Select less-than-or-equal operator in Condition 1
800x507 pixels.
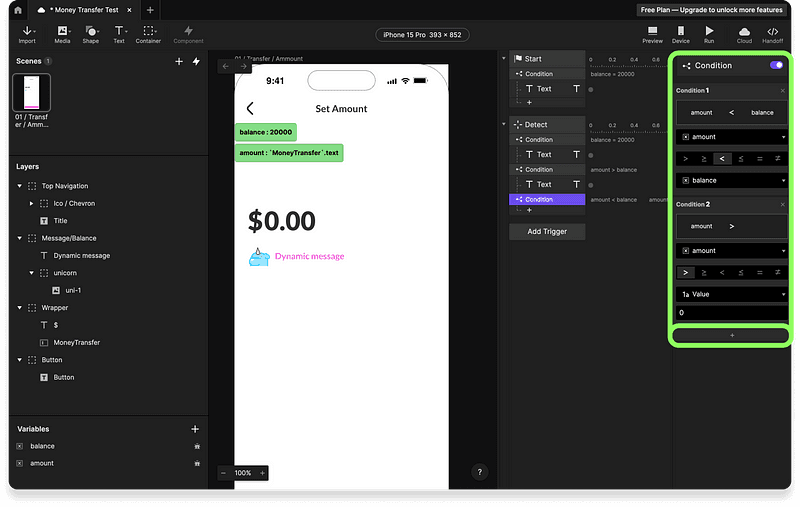(x=741, y=159)
